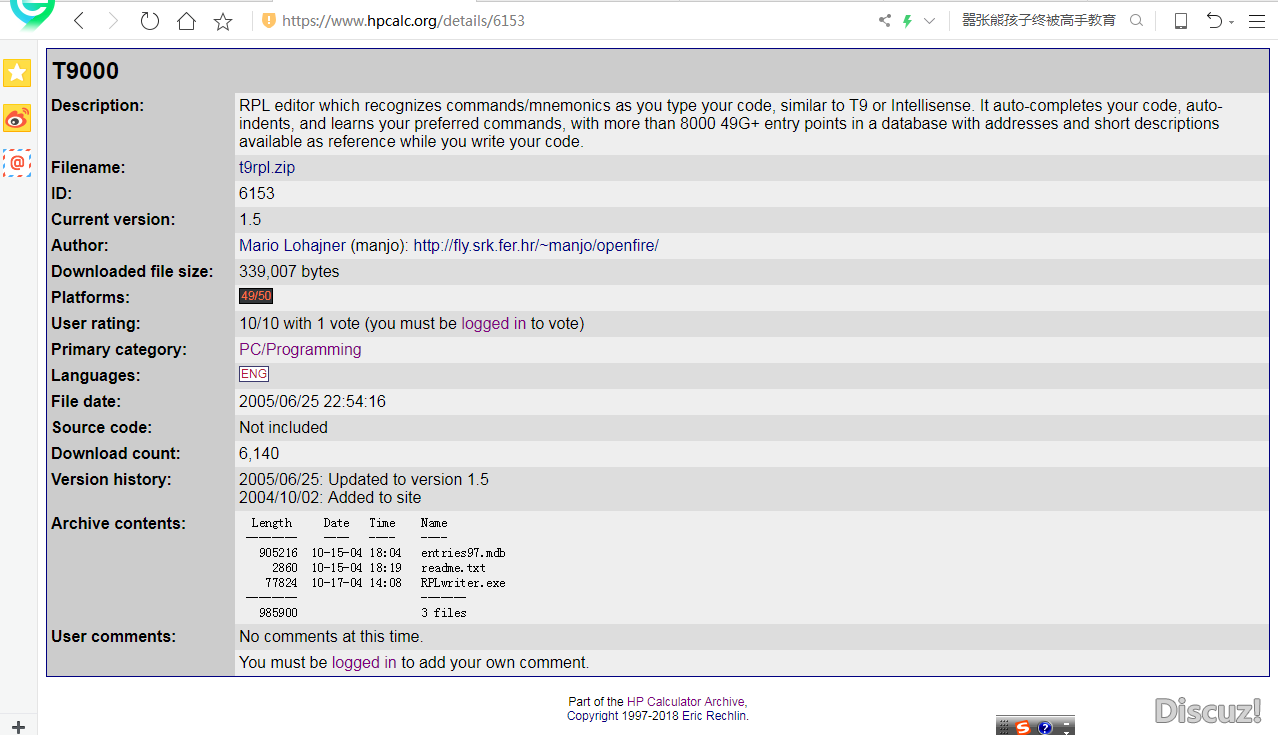1278x735 pixels.
Task: Click the 'Added to site' history line
Action: [x=330, y=498]
